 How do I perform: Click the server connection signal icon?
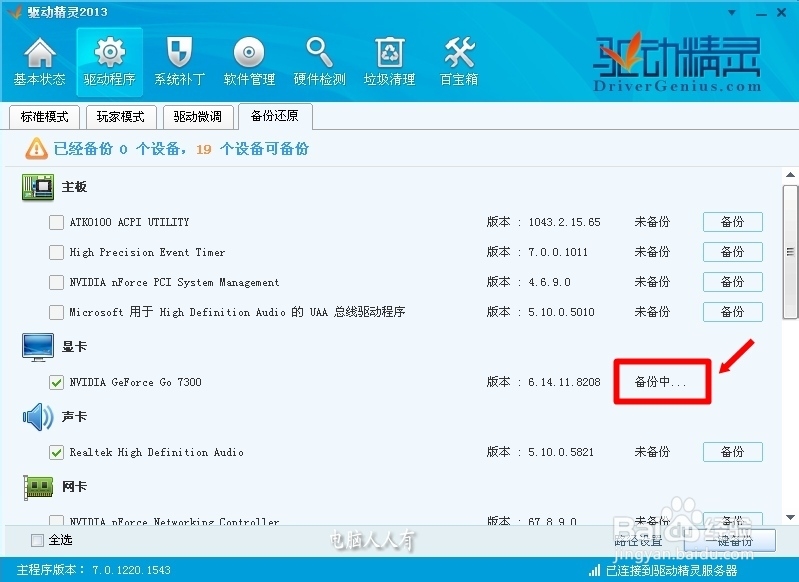click(594, 570)
